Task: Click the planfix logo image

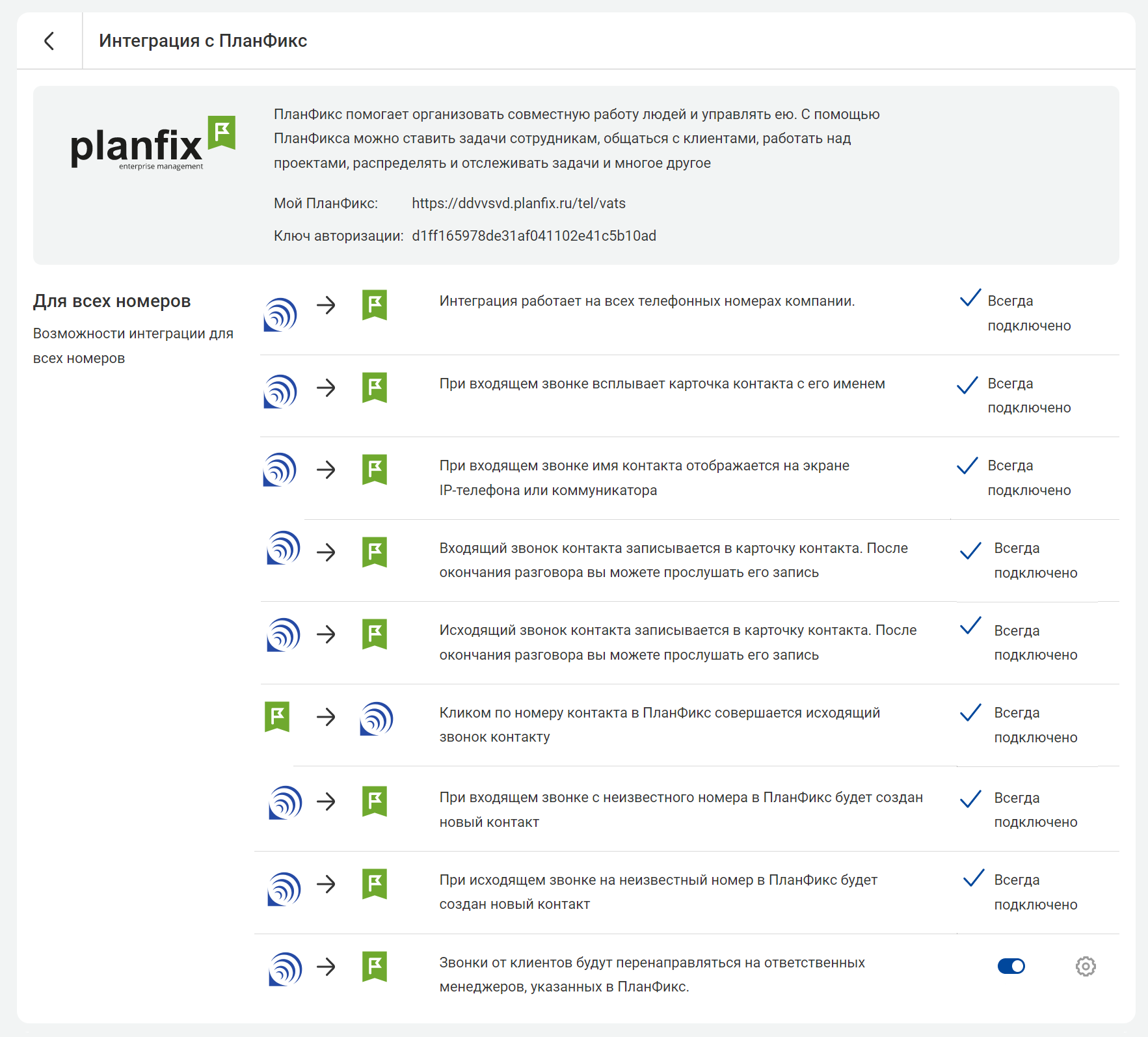Action: [153, 143]
